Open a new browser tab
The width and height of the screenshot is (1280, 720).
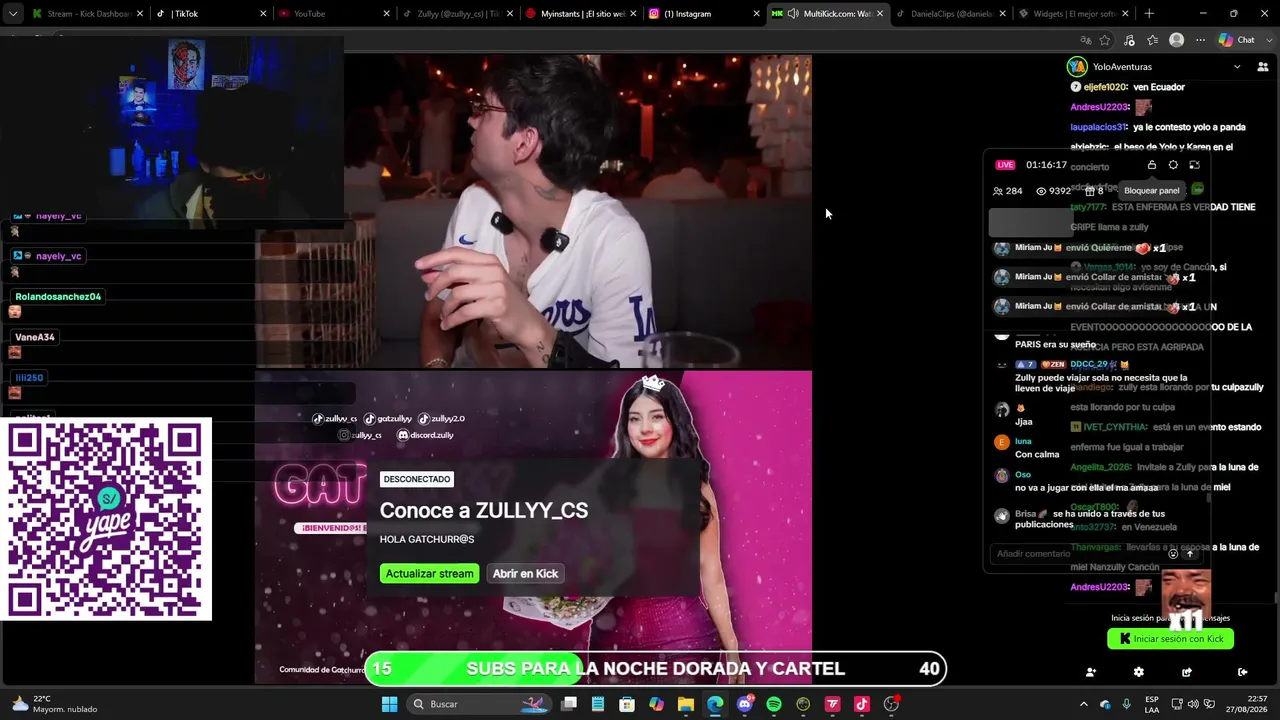1149,14
